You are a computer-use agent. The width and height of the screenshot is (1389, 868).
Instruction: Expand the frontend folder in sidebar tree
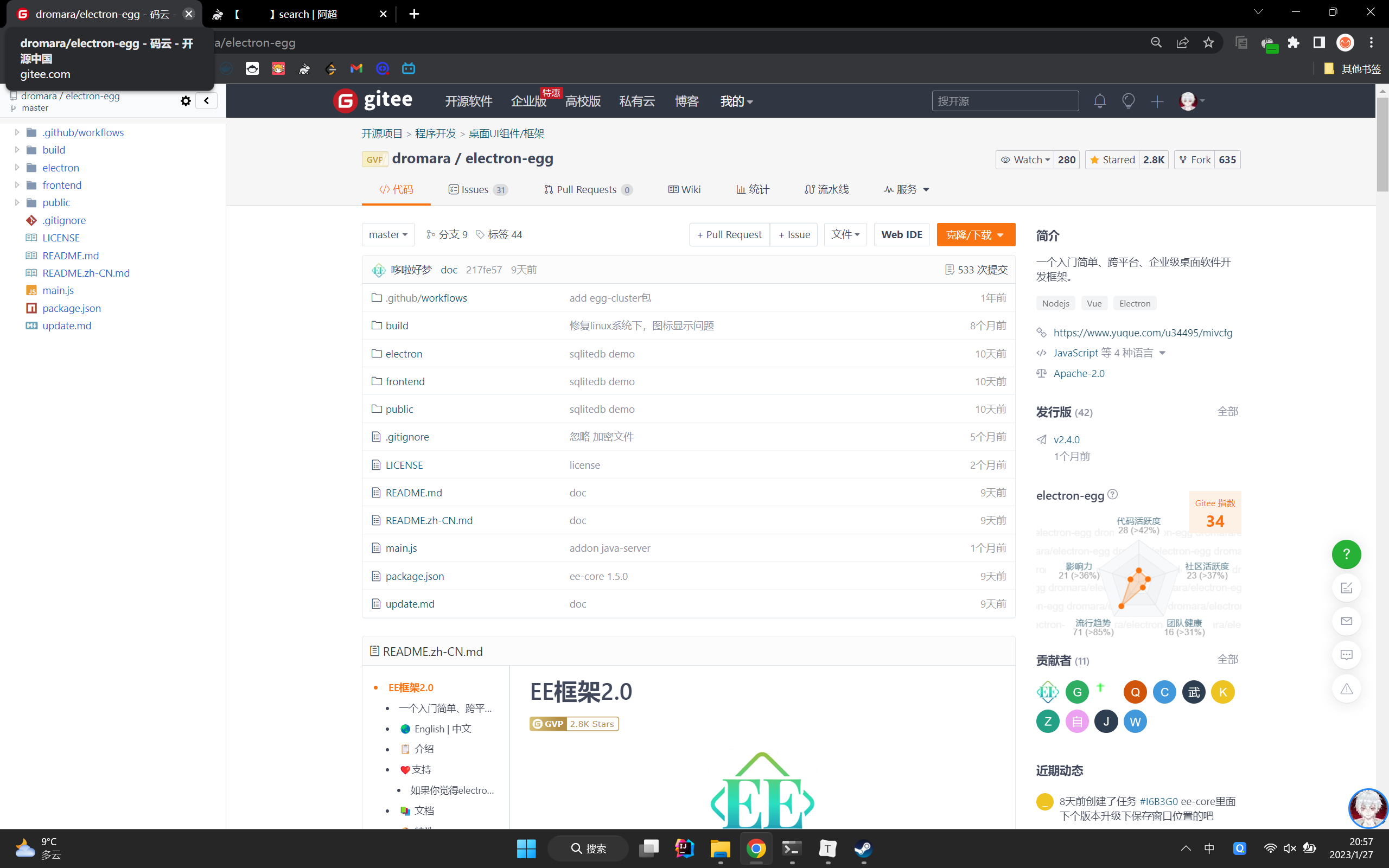coord(17,185)
